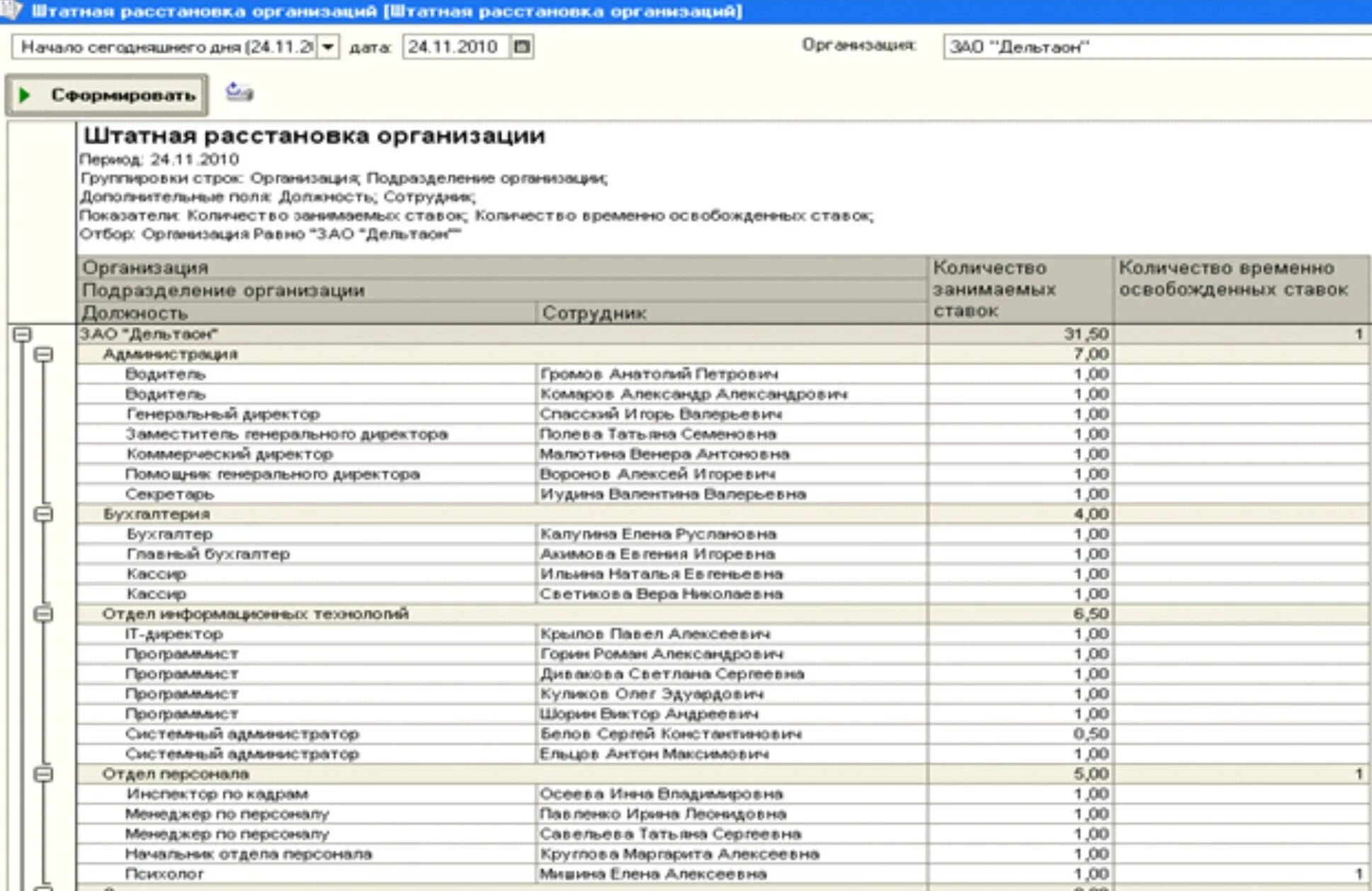The image size is (1372, 891).
Task: Collapse the Бухгалтерия group
Action: [44, 513]
